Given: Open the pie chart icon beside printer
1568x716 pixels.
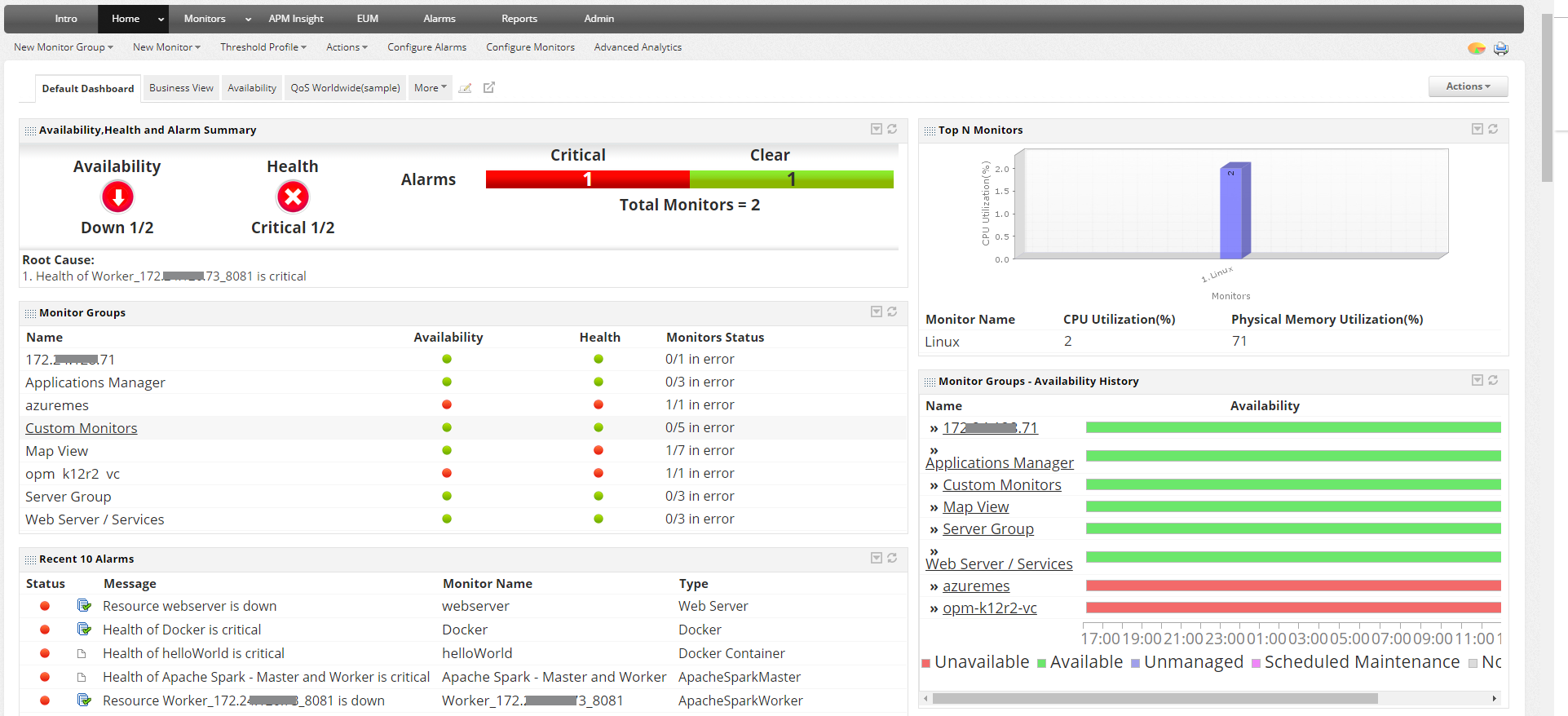Looking at the screenshot, I should pyautogui.click(x=1477, y=48).
